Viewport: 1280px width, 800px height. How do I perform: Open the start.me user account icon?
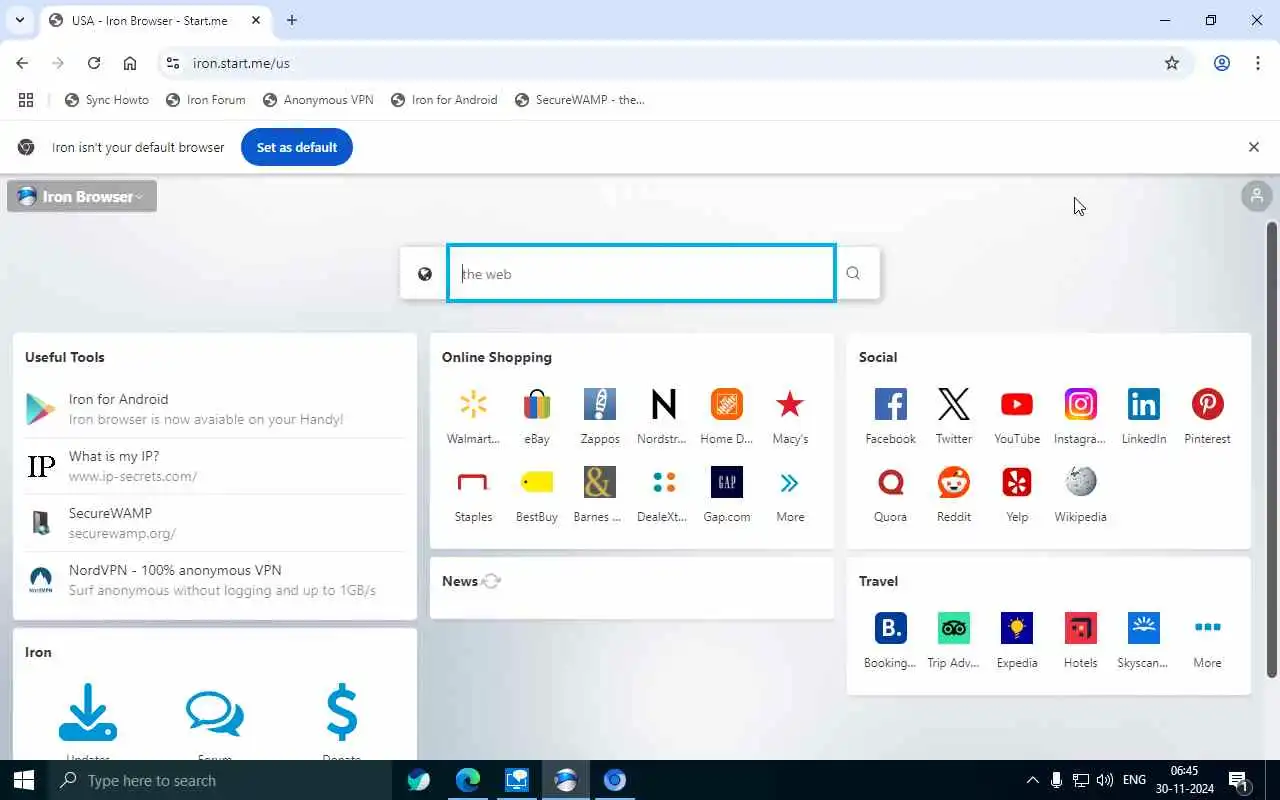(x=1256, y=196)
